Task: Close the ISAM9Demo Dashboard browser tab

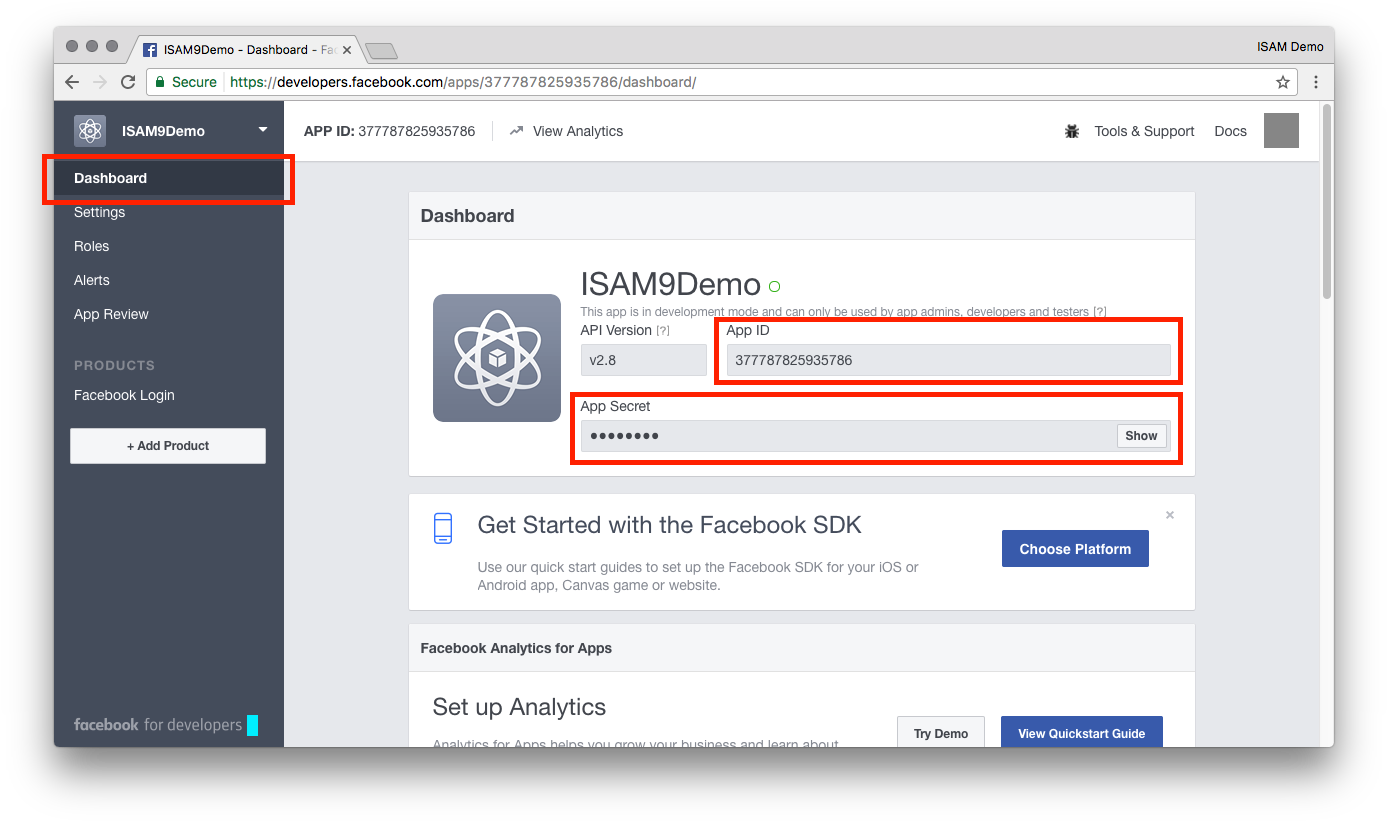Action: point(347,49)
